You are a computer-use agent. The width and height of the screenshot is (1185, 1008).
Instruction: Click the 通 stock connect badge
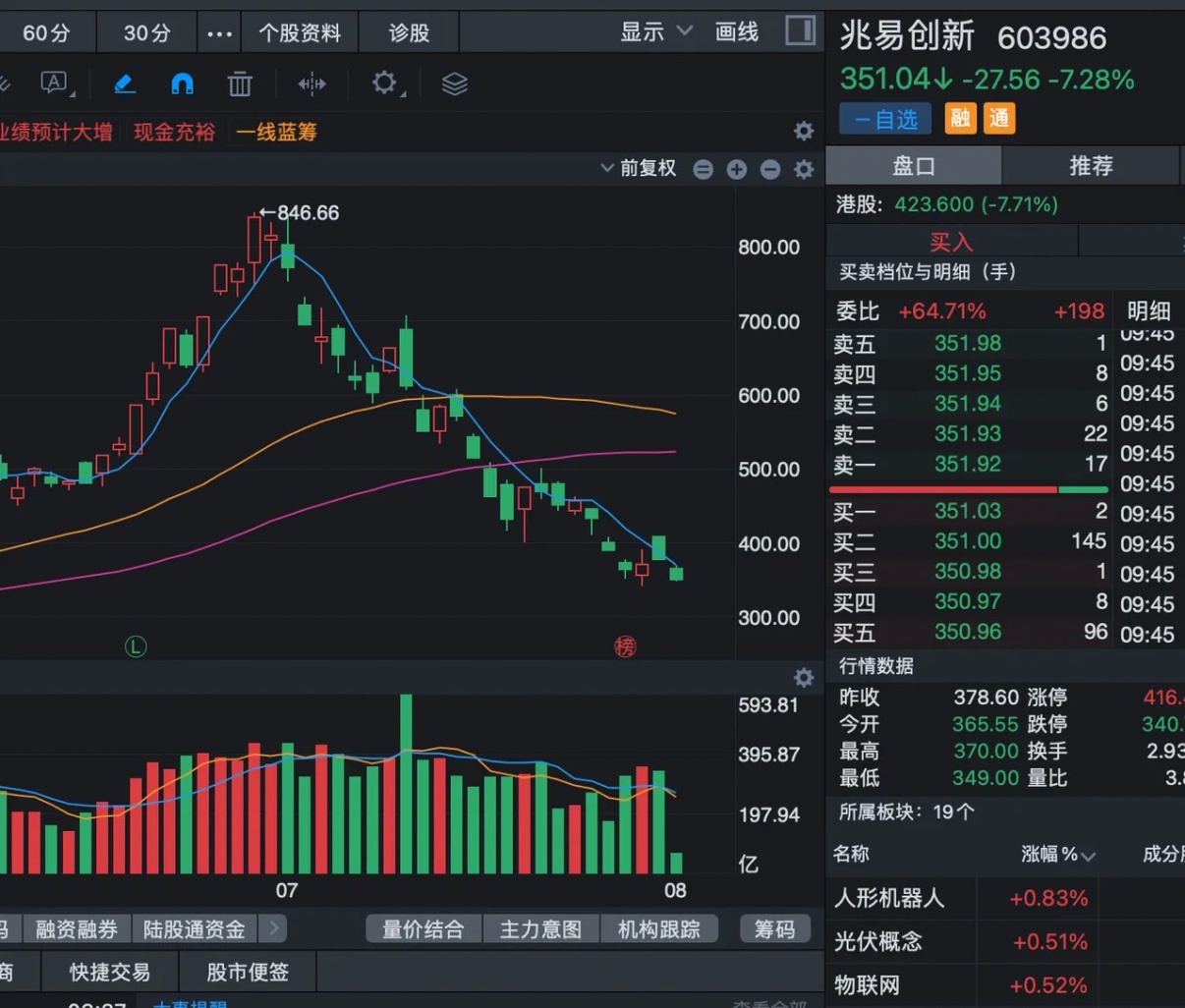[999, 119]
